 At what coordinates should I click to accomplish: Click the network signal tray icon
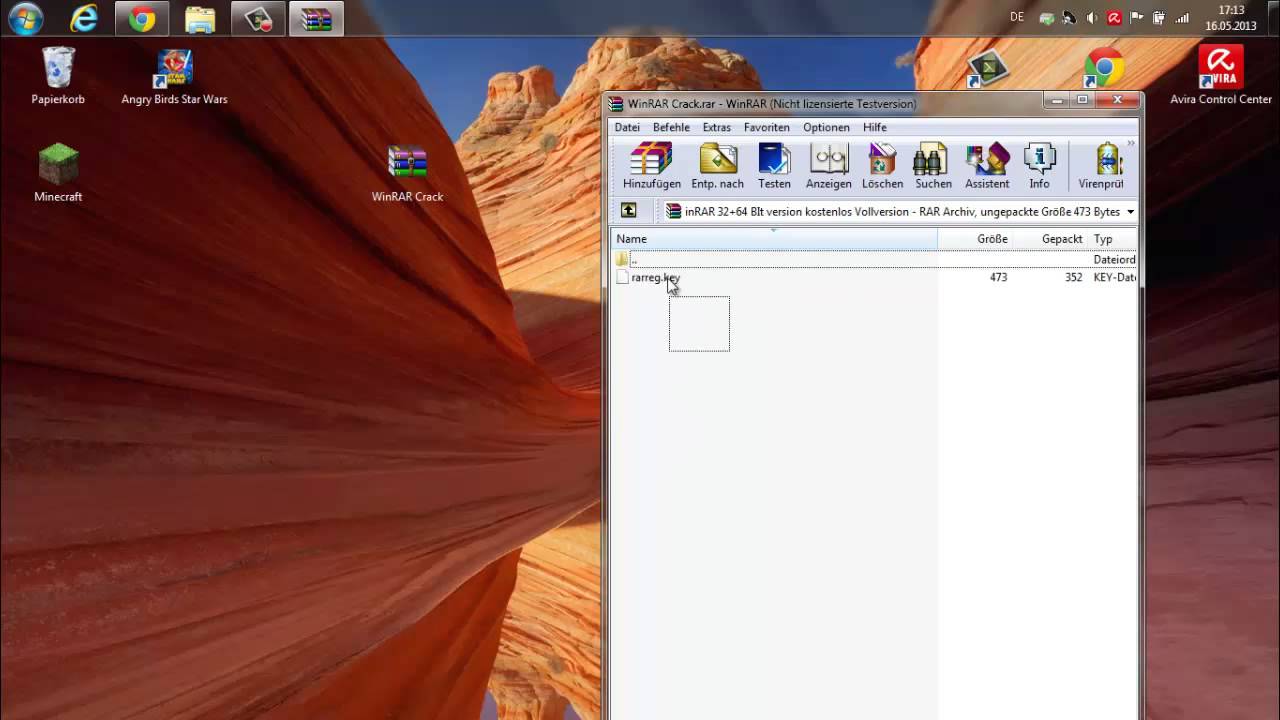pyautogui.click(x=1182, y=18)
